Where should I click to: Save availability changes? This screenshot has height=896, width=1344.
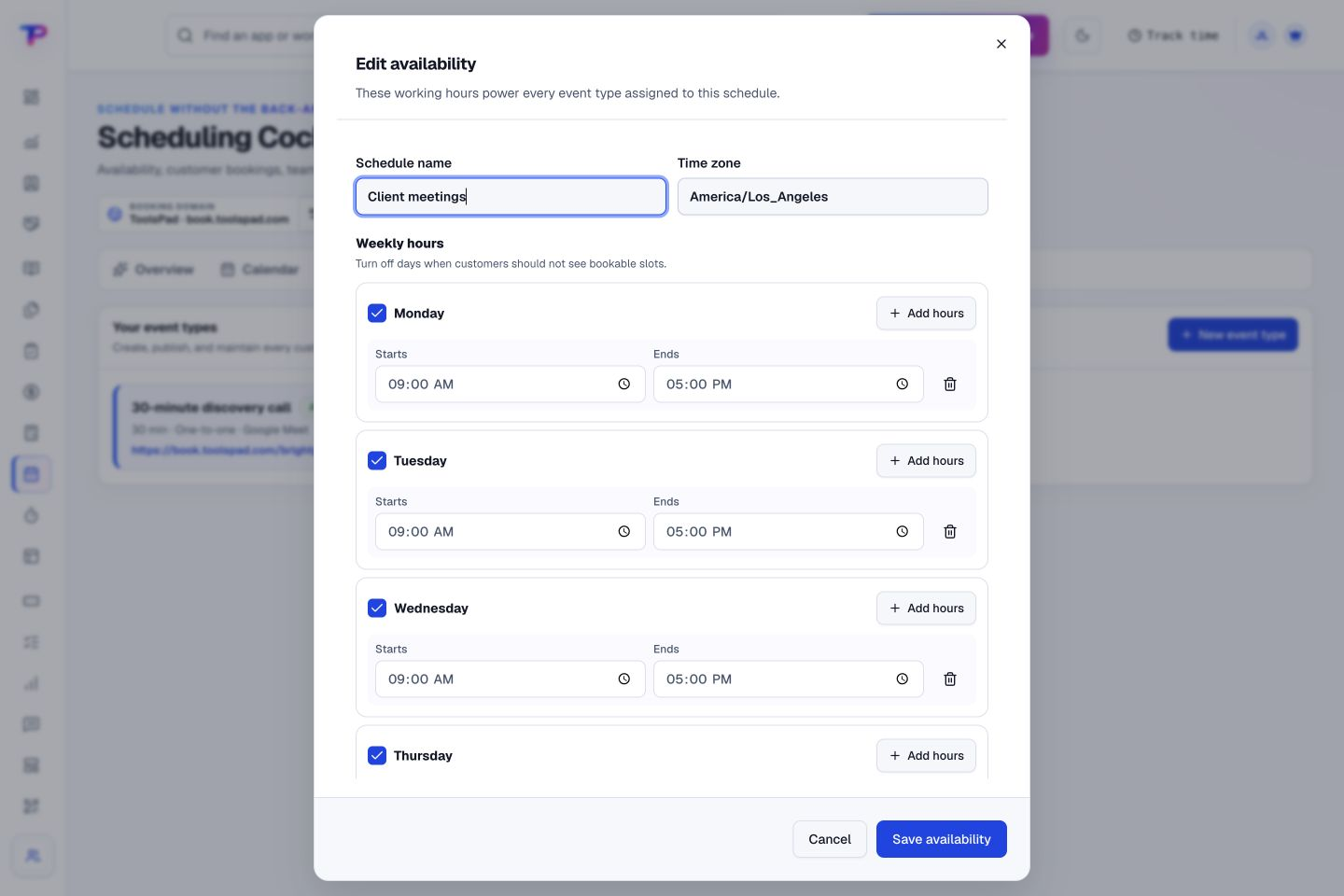pos(942,839)
